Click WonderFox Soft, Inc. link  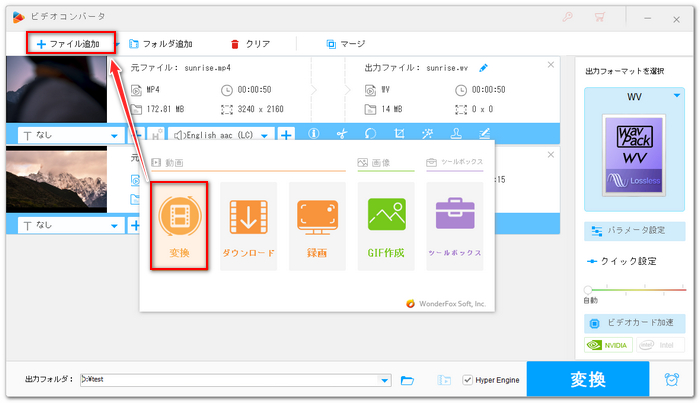446,303
